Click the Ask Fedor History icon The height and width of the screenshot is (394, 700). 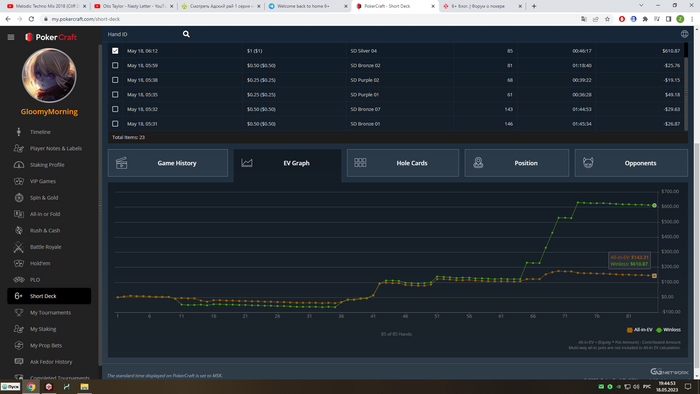pyautogui.click(x=19, y=361)
